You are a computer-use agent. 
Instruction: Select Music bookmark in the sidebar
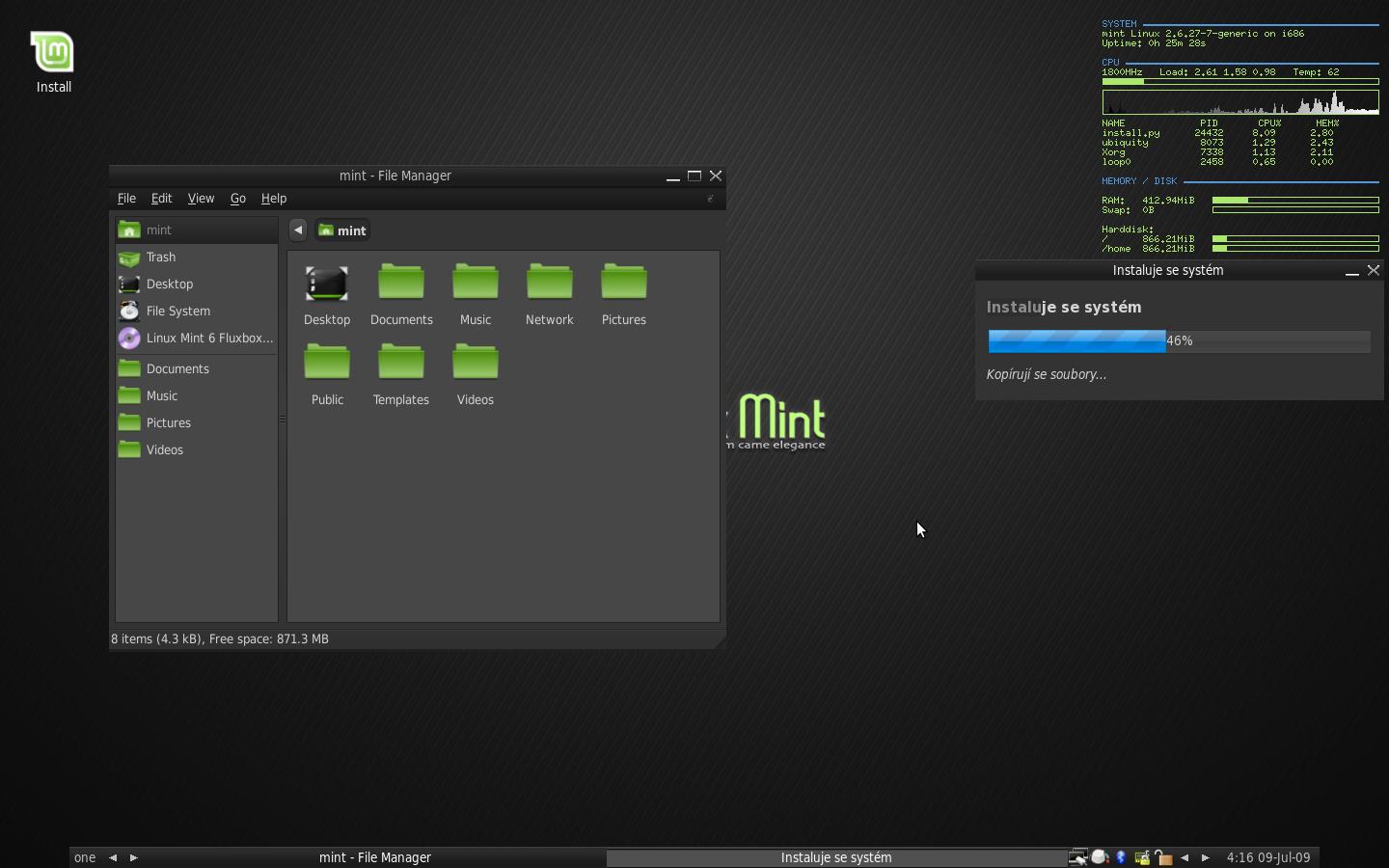pyautogui.click(x=197, y=395)
